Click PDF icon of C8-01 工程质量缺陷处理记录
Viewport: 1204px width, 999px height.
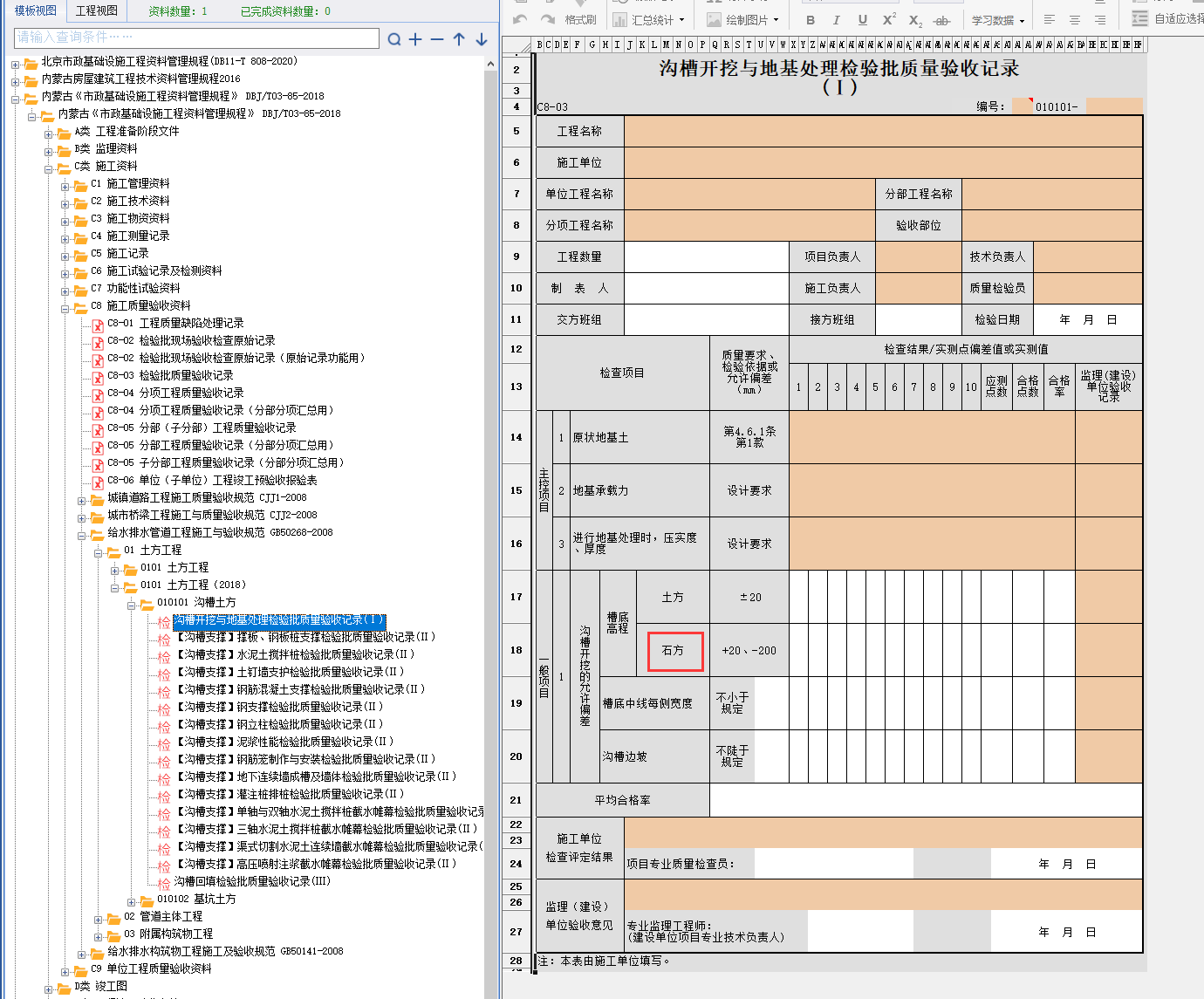pos(98,325)
